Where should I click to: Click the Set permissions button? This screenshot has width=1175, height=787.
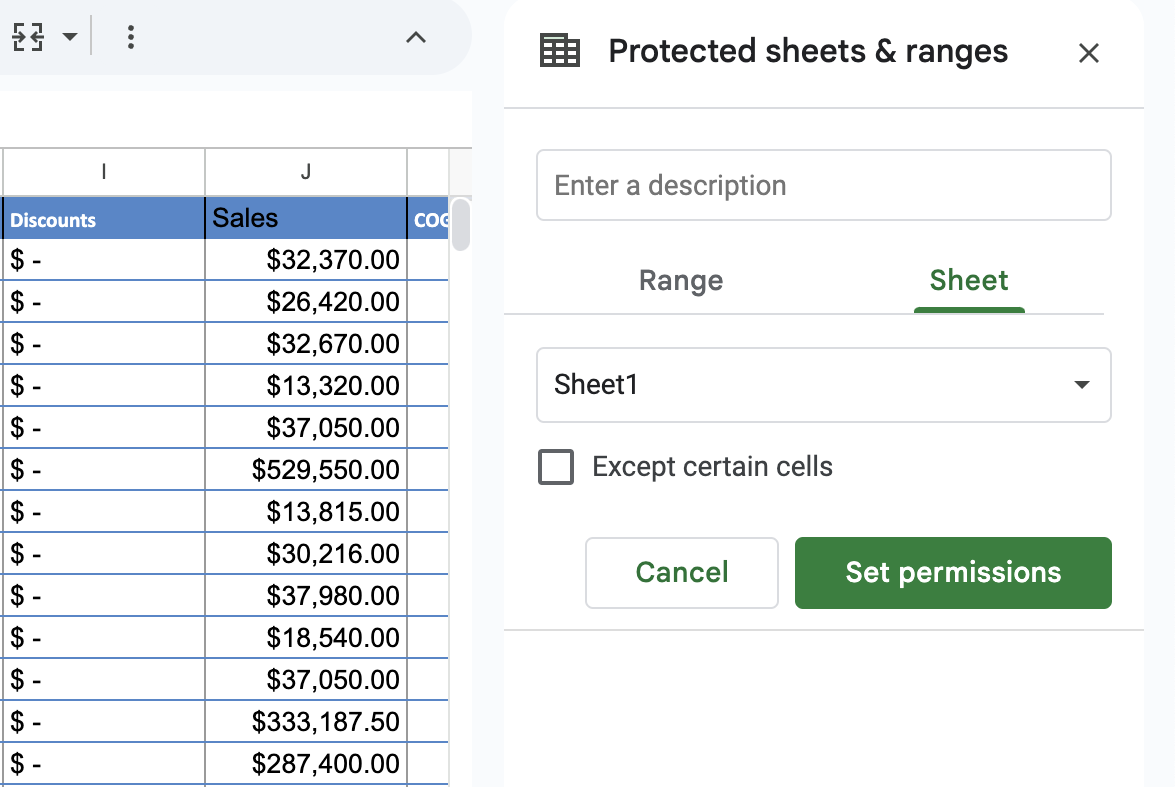tap(953, 573)
